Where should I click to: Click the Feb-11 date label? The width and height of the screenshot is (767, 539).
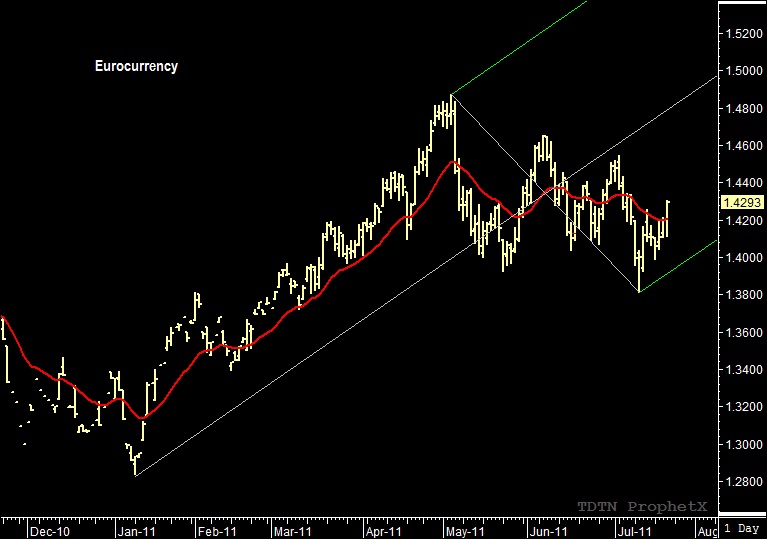pyautogui.click(x=217, y=532)
